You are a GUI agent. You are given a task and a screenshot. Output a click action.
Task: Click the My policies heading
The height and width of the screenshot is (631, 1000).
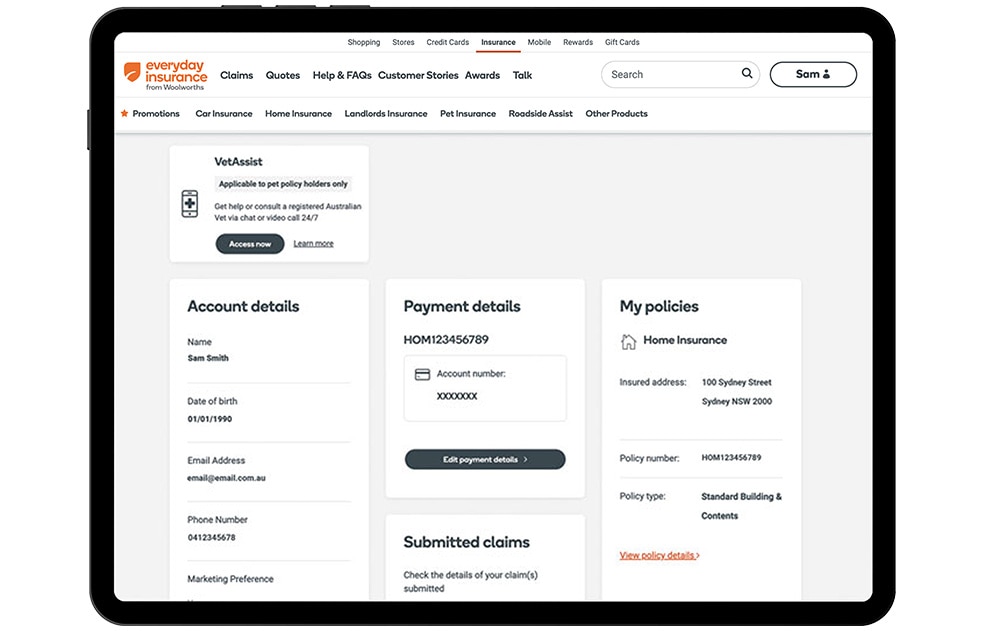click(659, 306)
